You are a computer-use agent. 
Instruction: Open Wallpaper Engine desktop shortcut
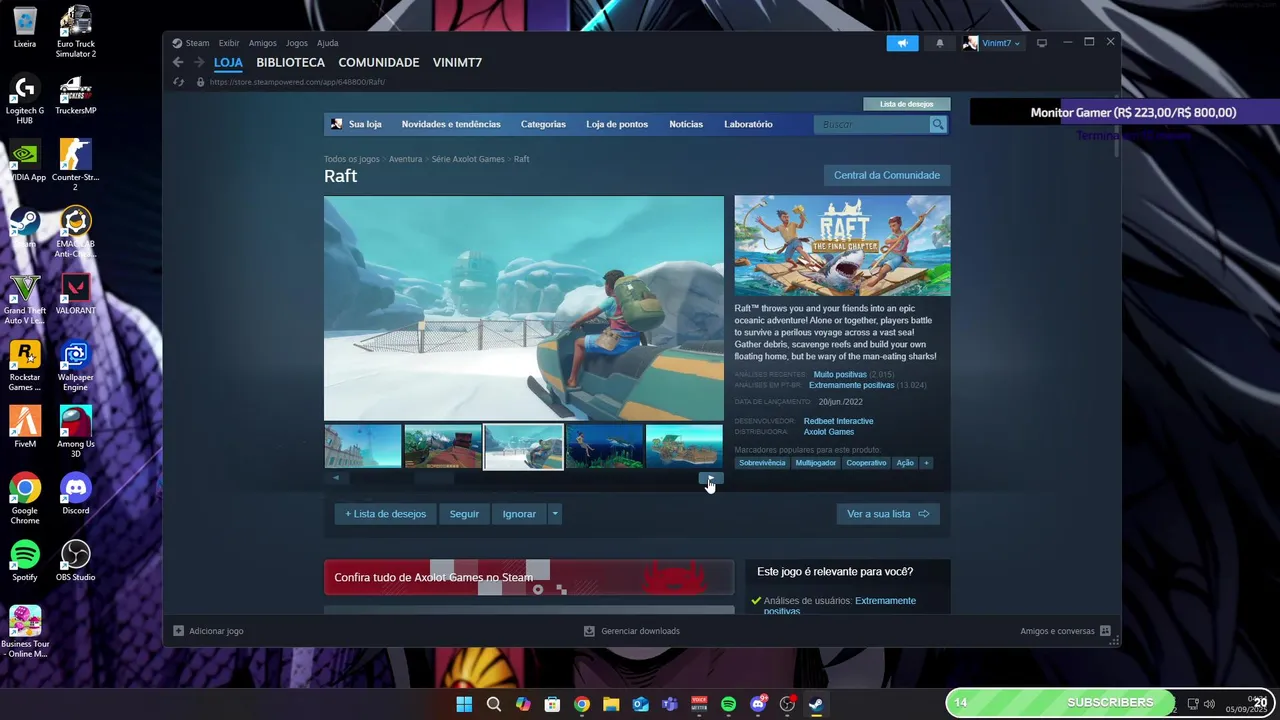(76, 366)
